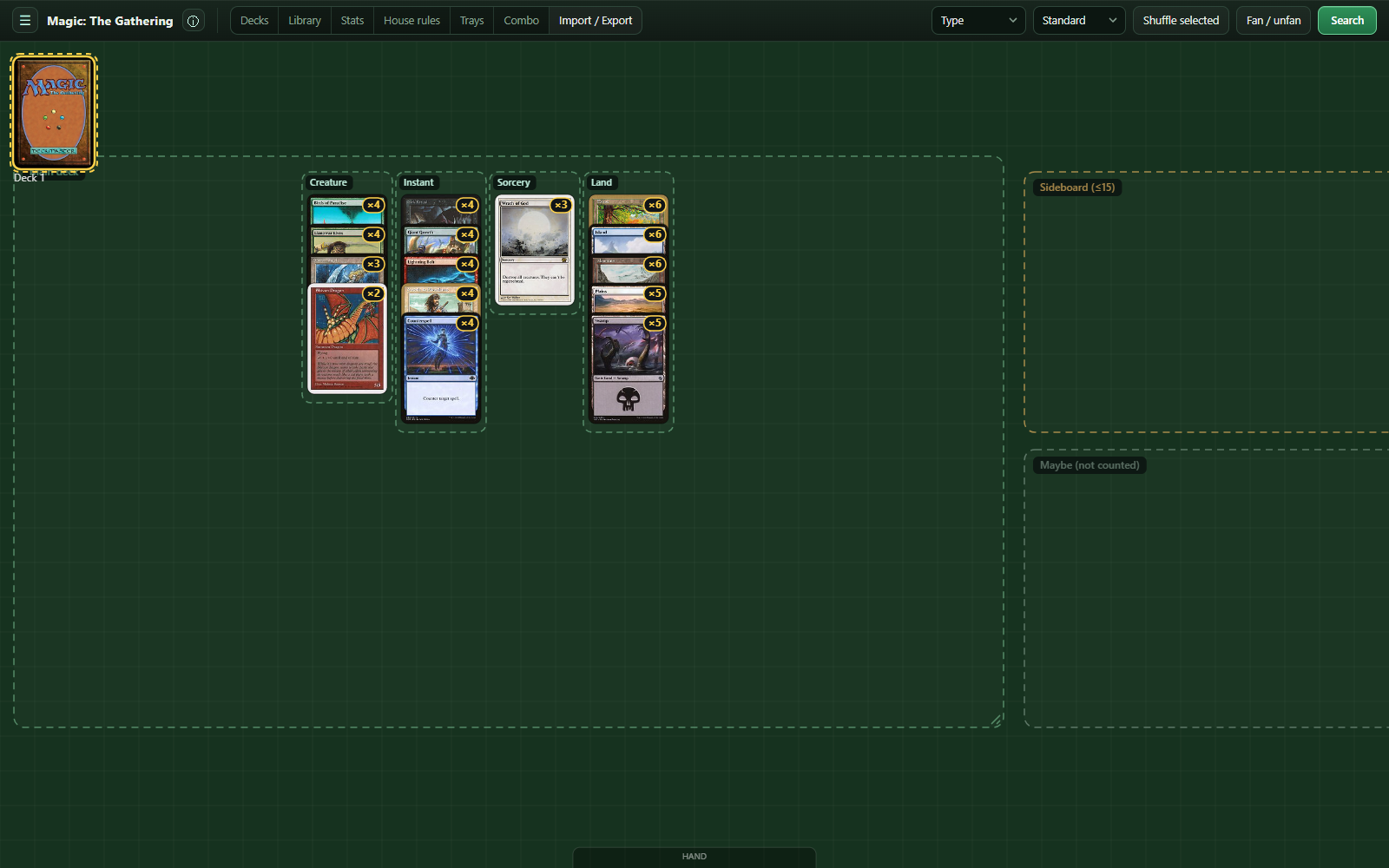The image size is (1389, 868).
Task: Click the x6 count badge on Island
Action: tap(655, 234)
